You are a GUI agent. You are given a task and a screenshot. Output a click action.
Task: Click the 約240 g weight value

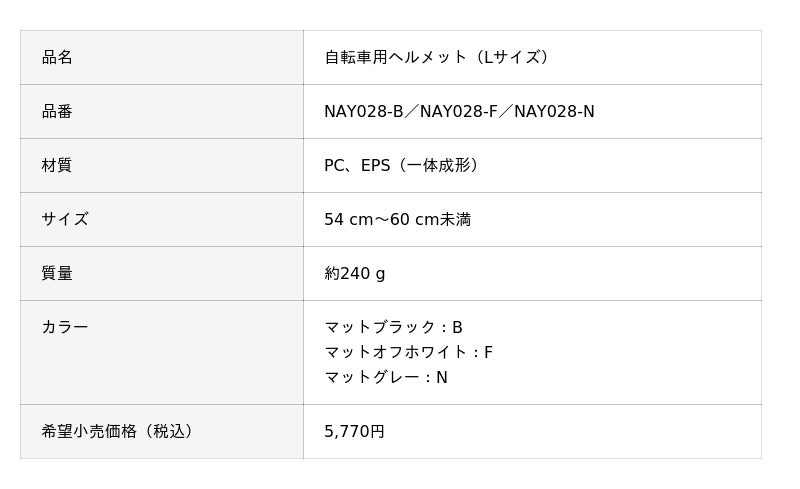(355, 274)
